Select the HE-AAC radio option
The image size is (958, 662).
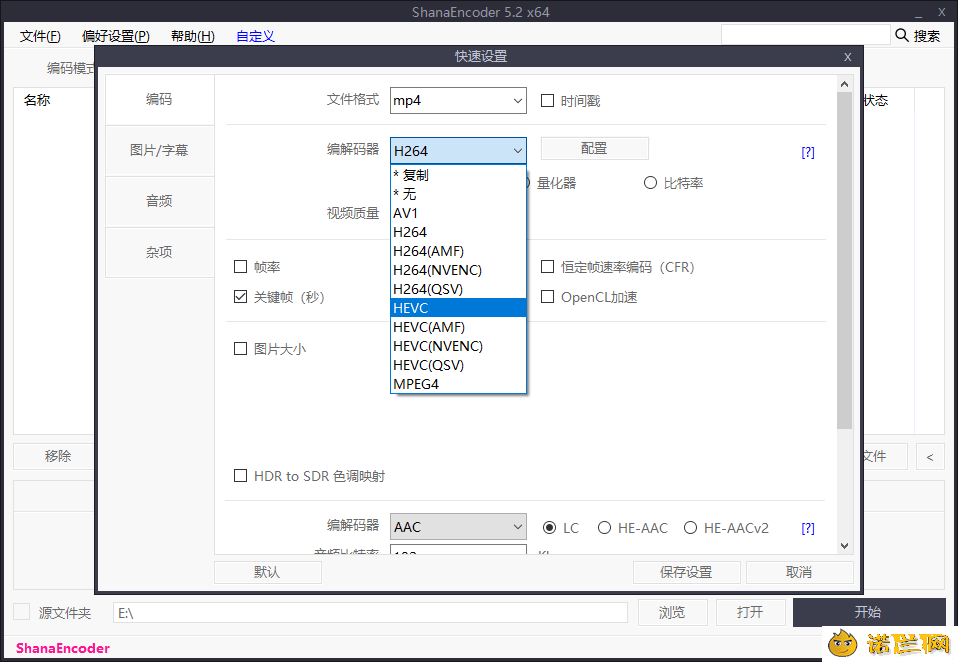(604, 528)
